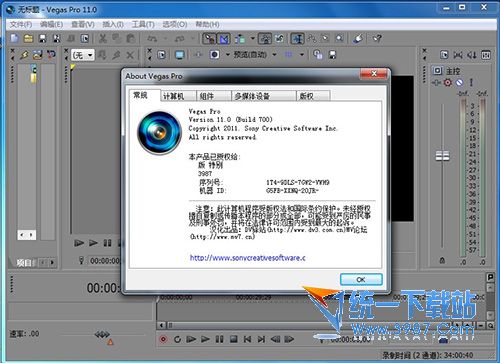Toggle Lock Envelopes to Events
The height and width of the screenshot is (363, 500).
tap(265, 39)
